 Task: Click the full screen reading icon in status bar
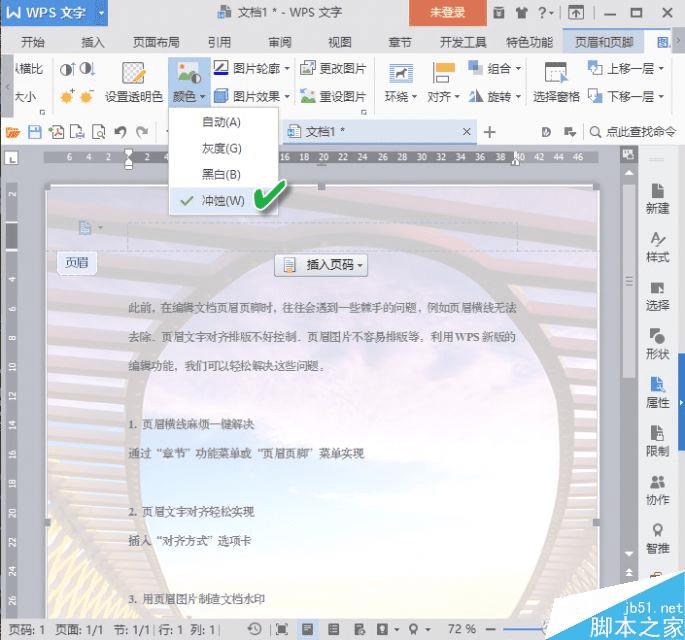[282, 629]
